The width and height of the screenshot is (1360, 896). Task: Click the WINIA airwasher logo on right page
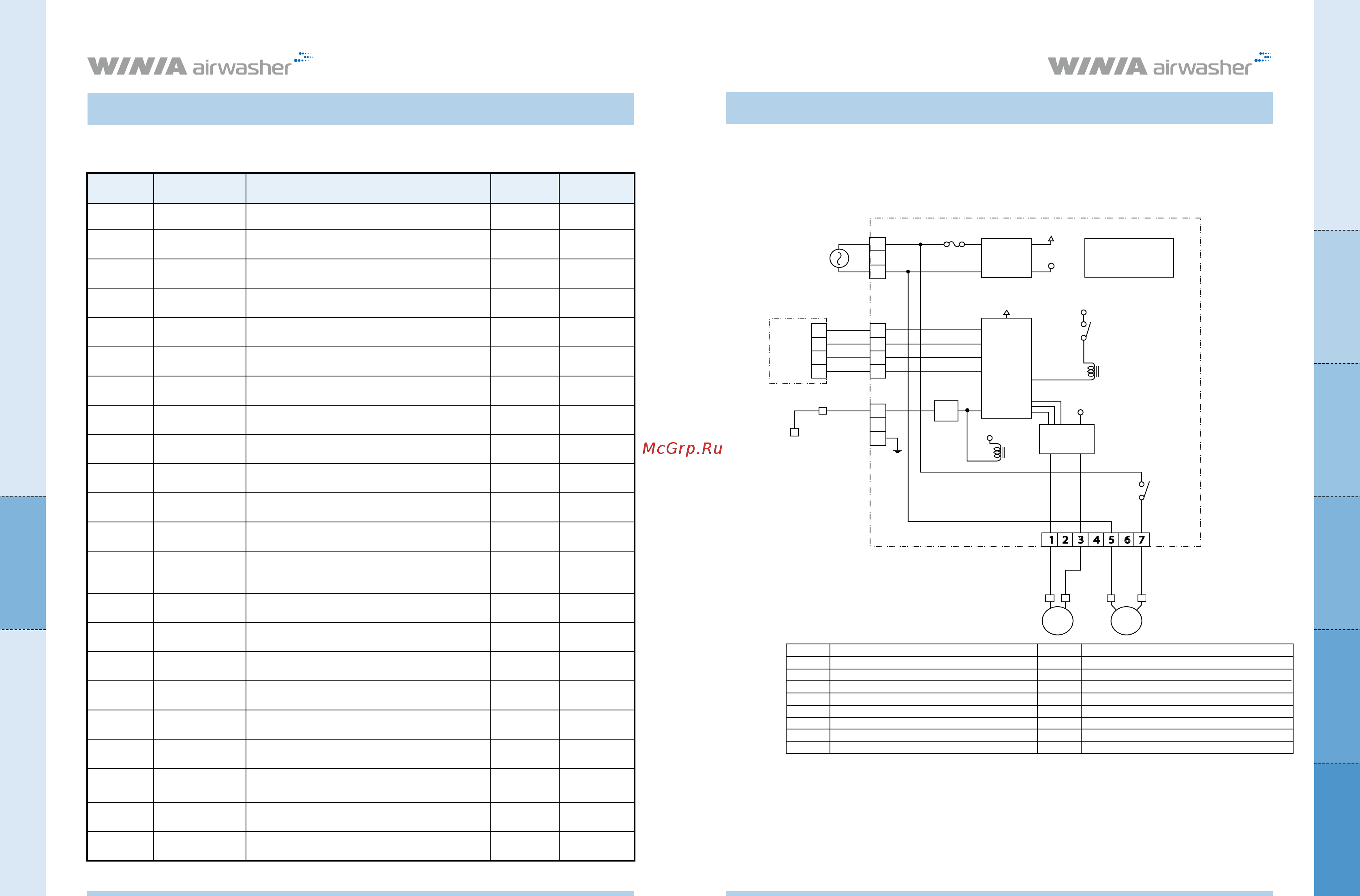(x=1161, y=64)
